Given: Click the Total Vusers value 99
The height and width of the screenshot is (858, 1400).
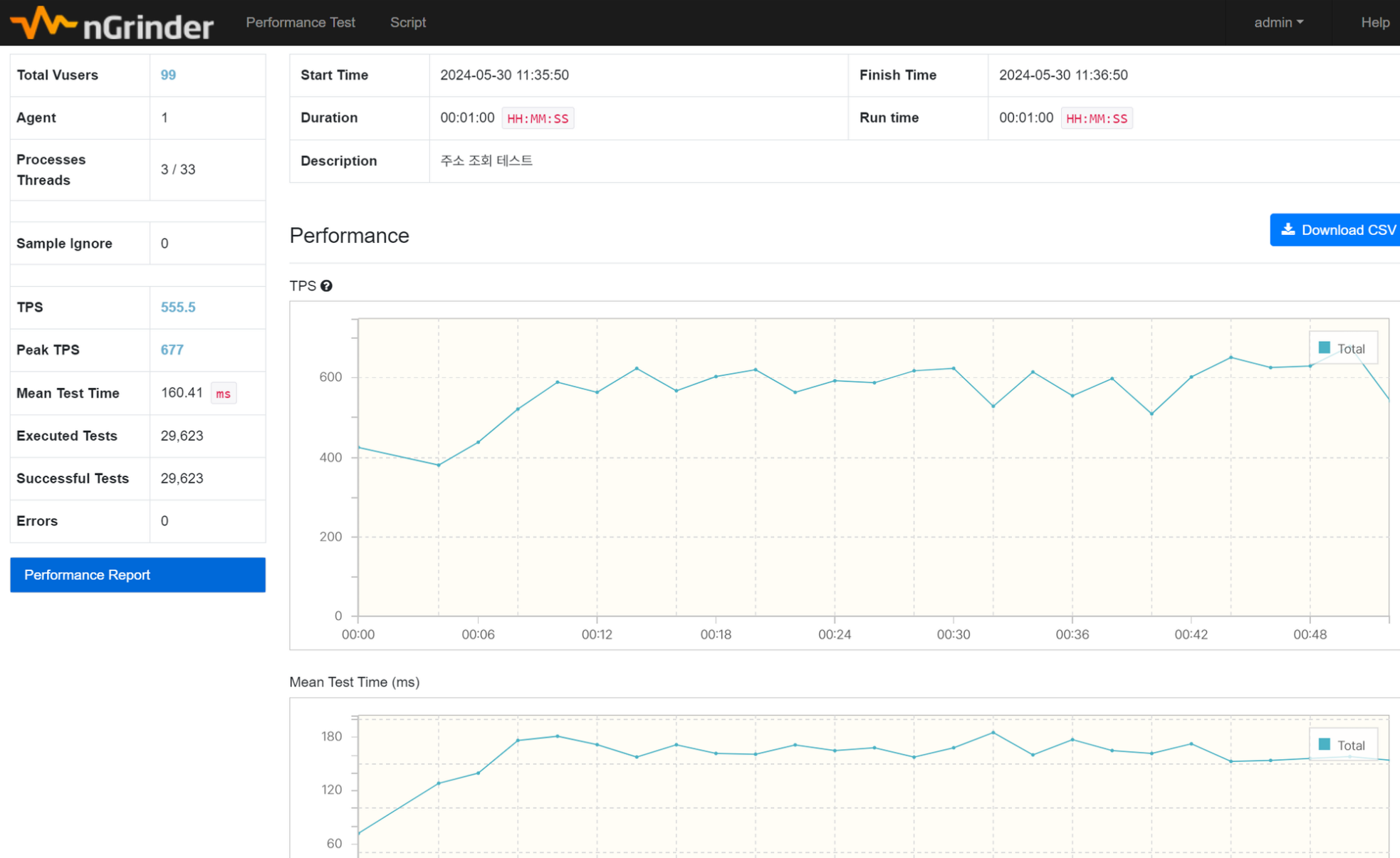Looking at the screenshot, I should (x=168, y=75).
